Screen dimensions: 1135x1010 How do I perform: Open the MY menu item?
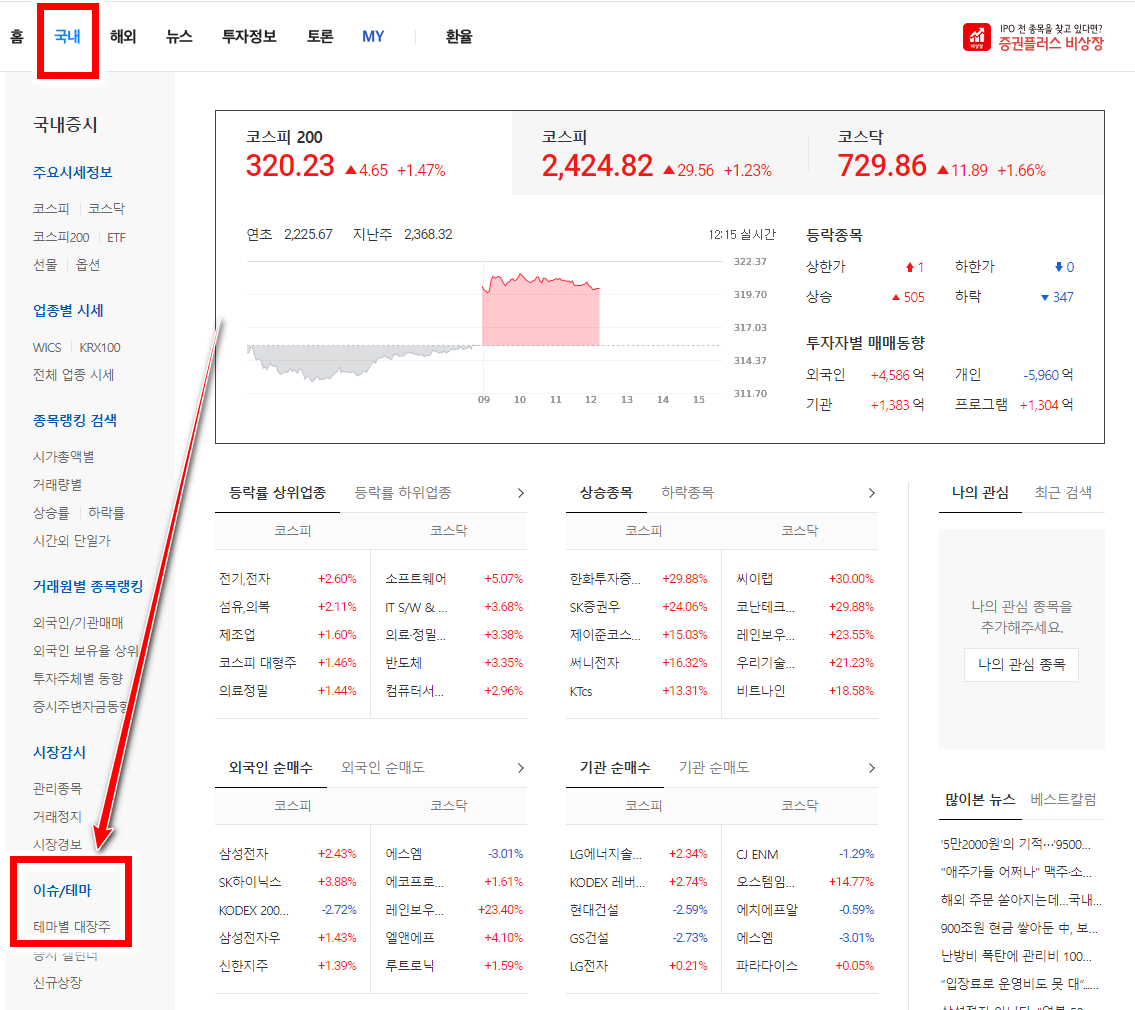[x=373, y=36]
